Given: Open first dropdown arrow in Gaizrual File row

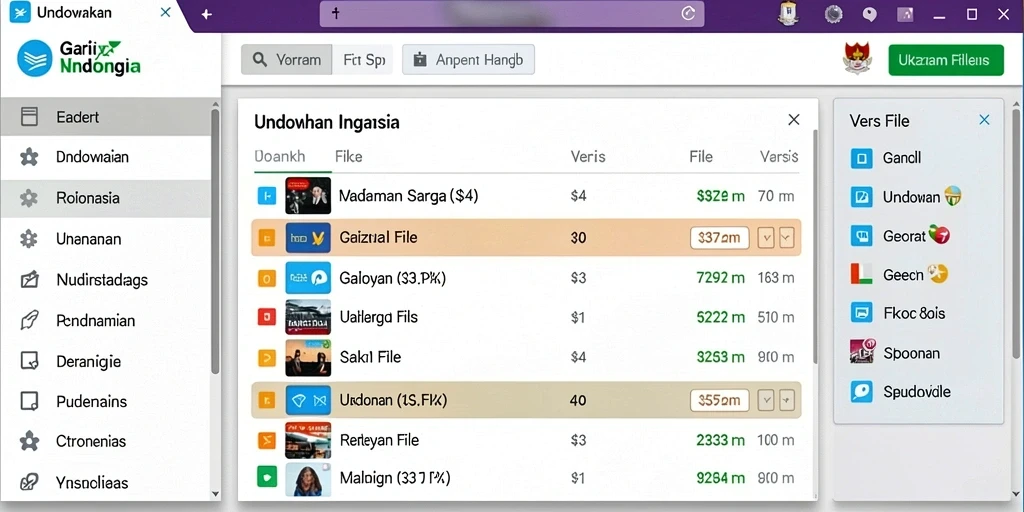Looking at the screenshot, I should coord(765,238).
